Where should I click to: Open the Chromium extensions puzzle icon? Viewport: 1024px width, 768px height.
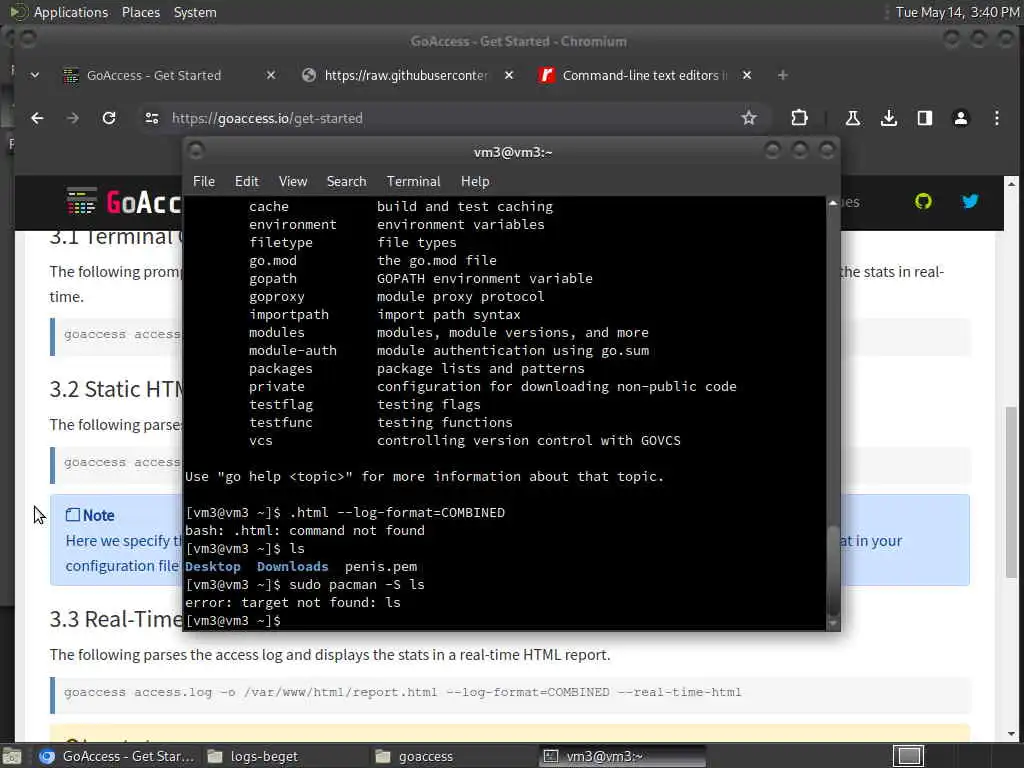point(799,118)
